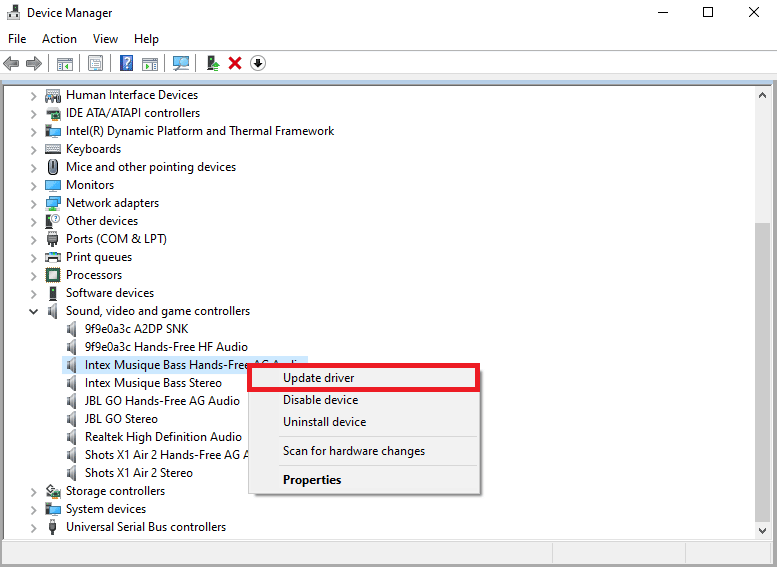777x567 pixels.
Task: Click the down-arrow circle toolbar icon
Action: pos(258,63)
